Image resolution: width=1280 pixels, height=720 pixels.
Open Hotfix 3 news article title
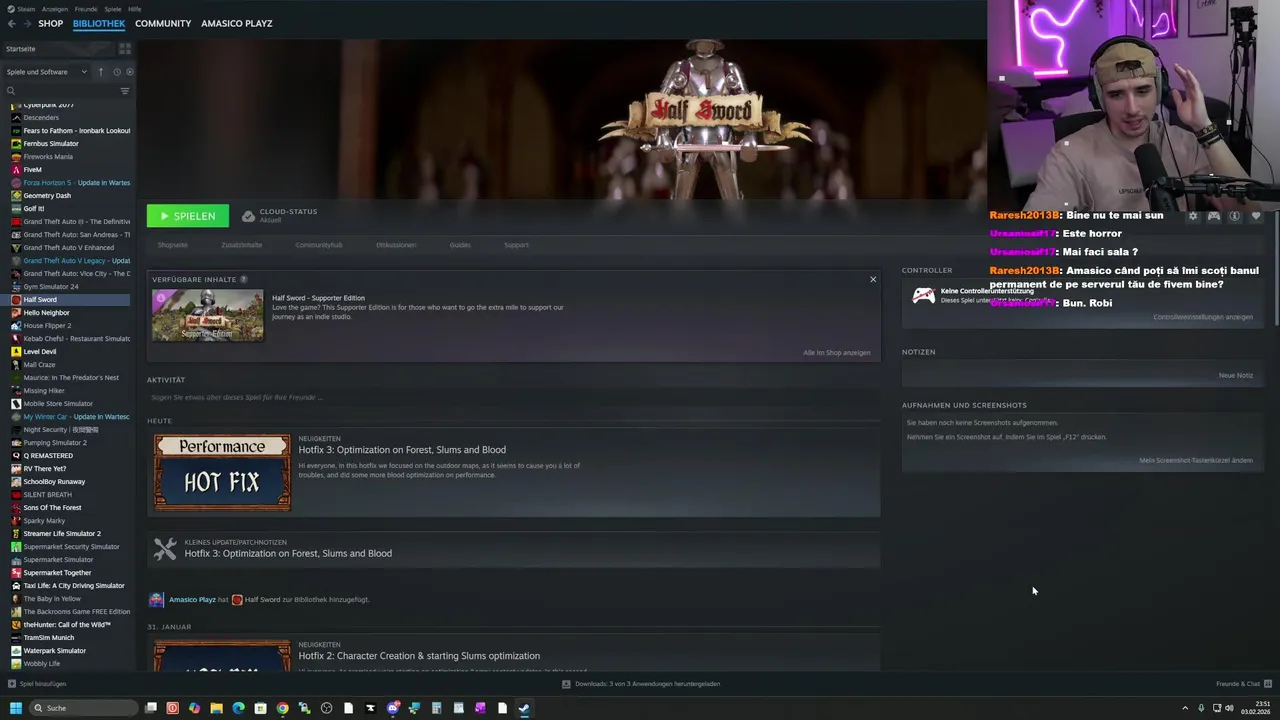(402, 450)
